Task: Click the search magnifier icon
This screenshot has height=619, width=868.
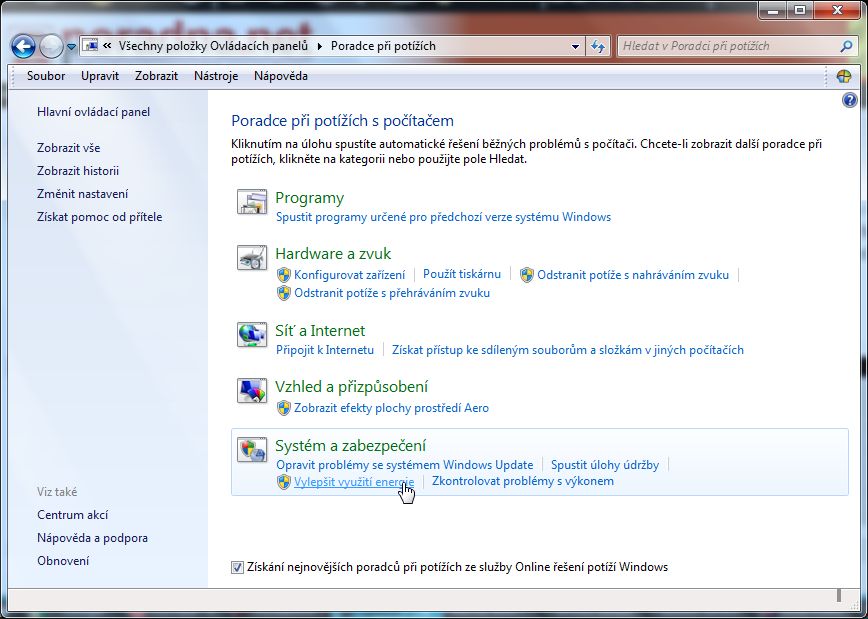Action: point(846,47)
